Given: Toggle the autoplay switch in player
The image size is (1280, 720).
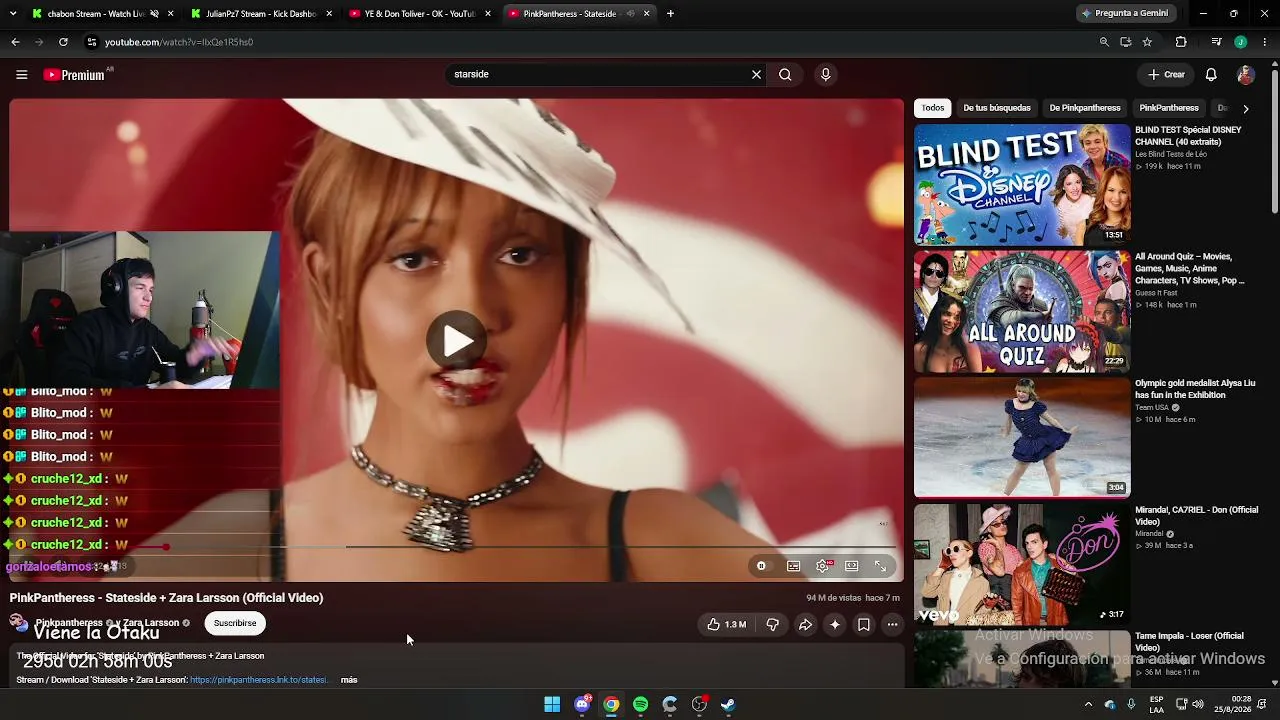Looking at the screenshot, I should tap(761, 566).
